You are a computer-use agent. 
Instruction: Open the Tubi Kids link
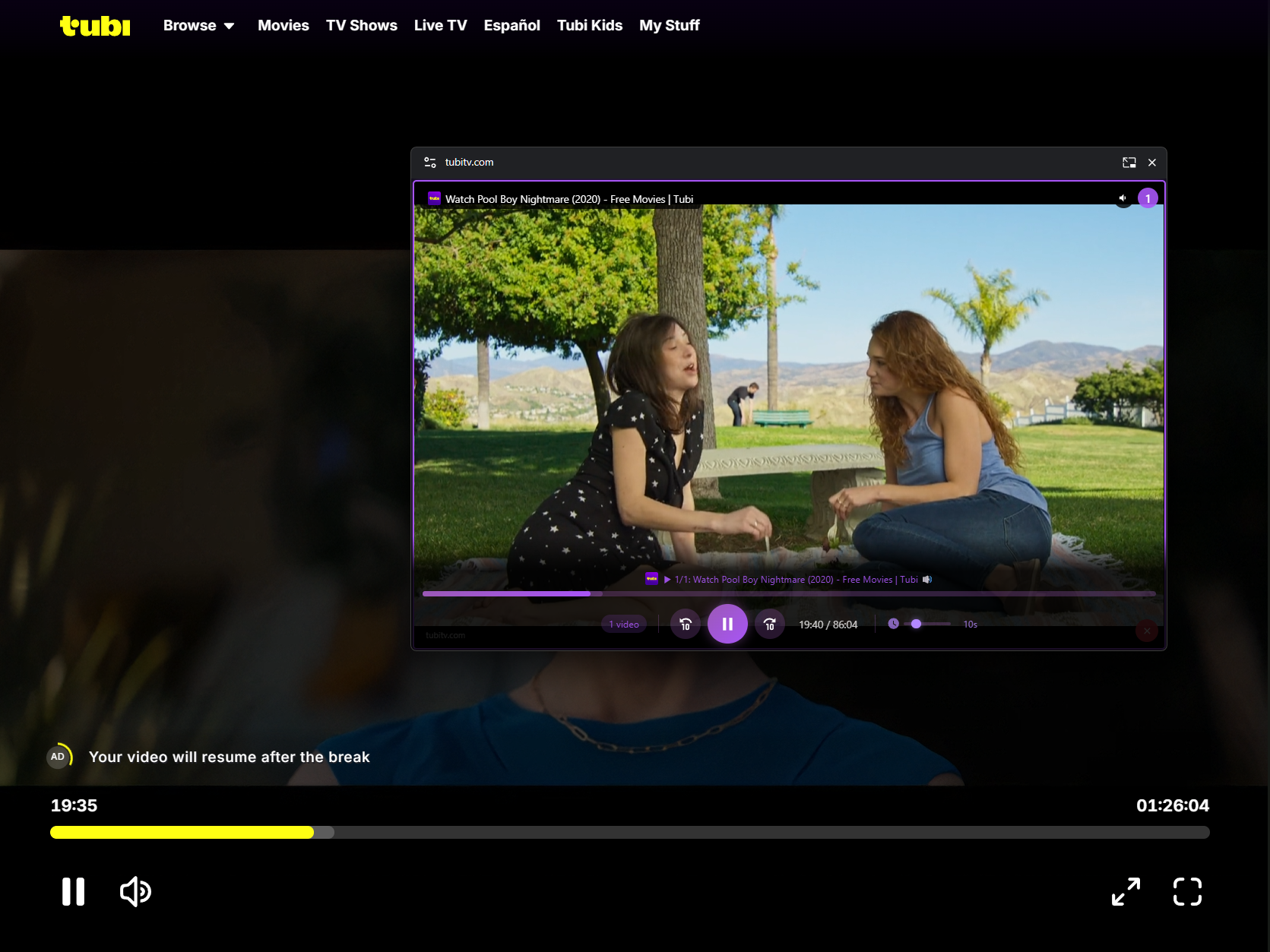pos(589,26)
